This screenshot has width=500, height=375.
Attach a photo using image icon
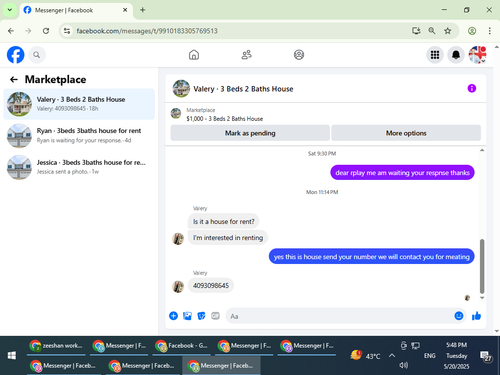pos(187,316)
